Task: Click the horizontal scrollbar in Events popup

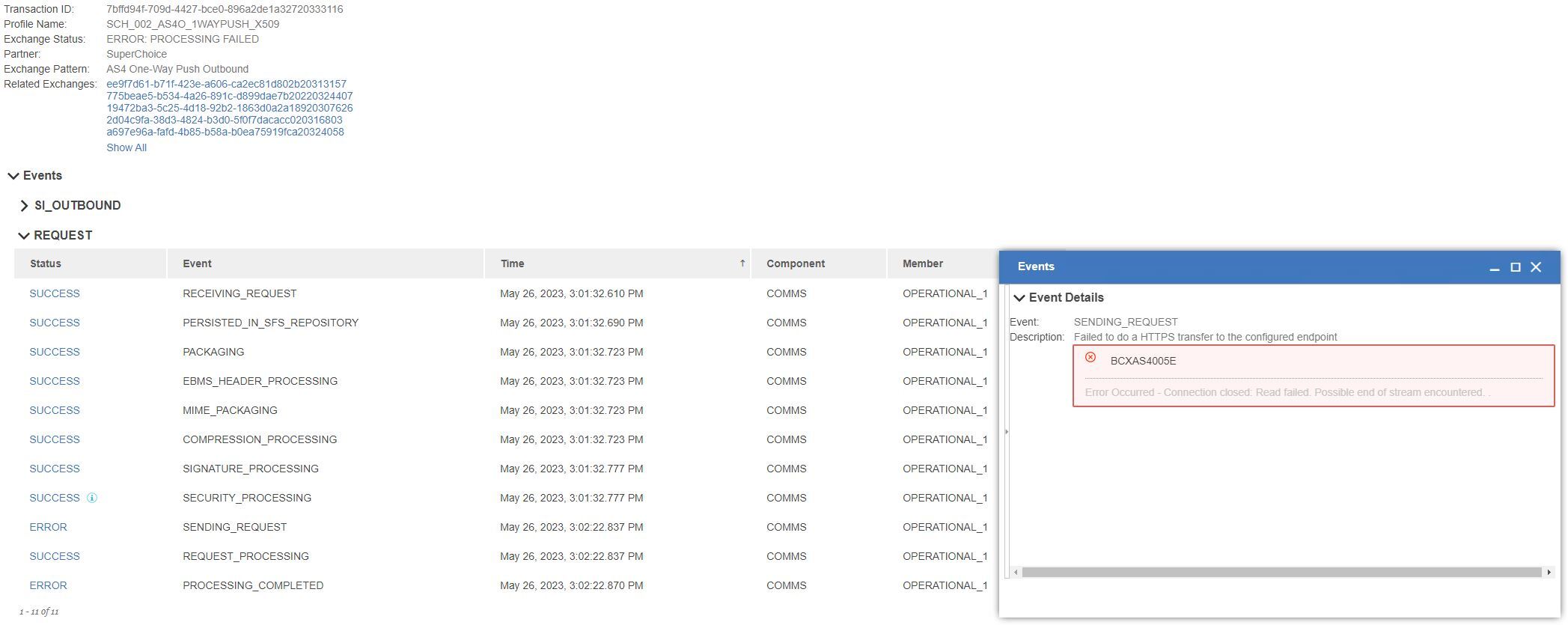Action: pos(1281,573)
